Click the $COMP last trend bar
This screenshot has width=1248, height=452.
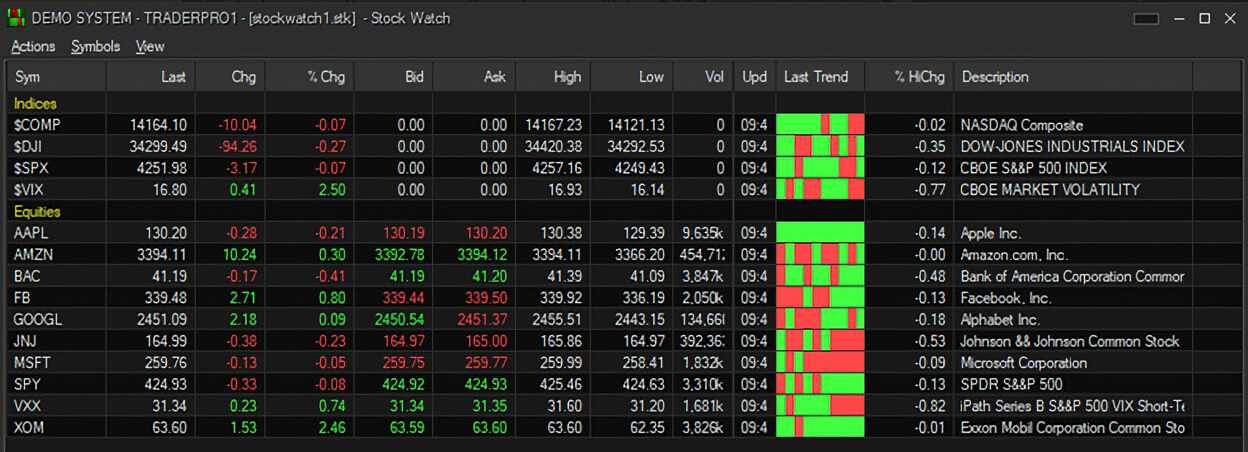(x=821, y=125)
